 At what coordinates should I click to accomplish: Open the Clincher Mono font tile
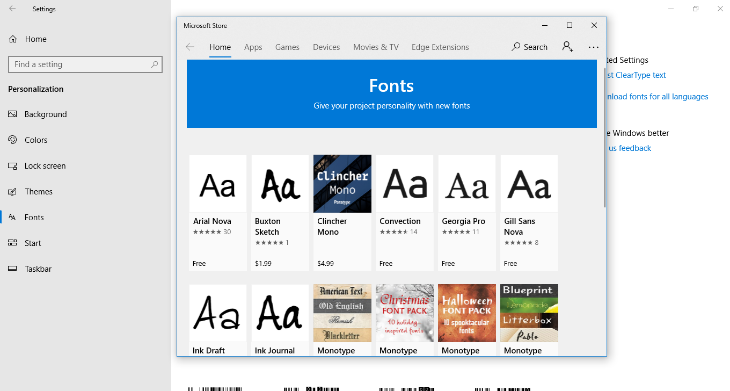(342, 184)
